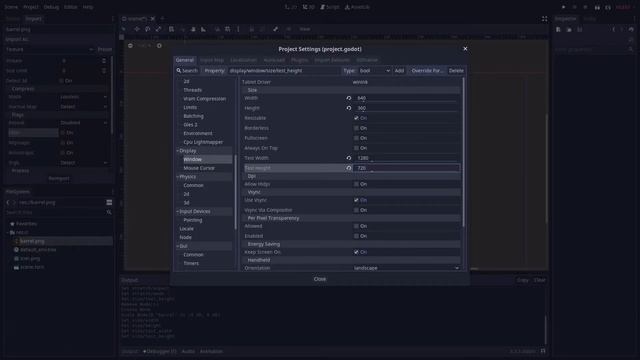This screenshot has height=360, width=640.
Task: Click the Reimport button in Import dock
Action: point(59,178)
